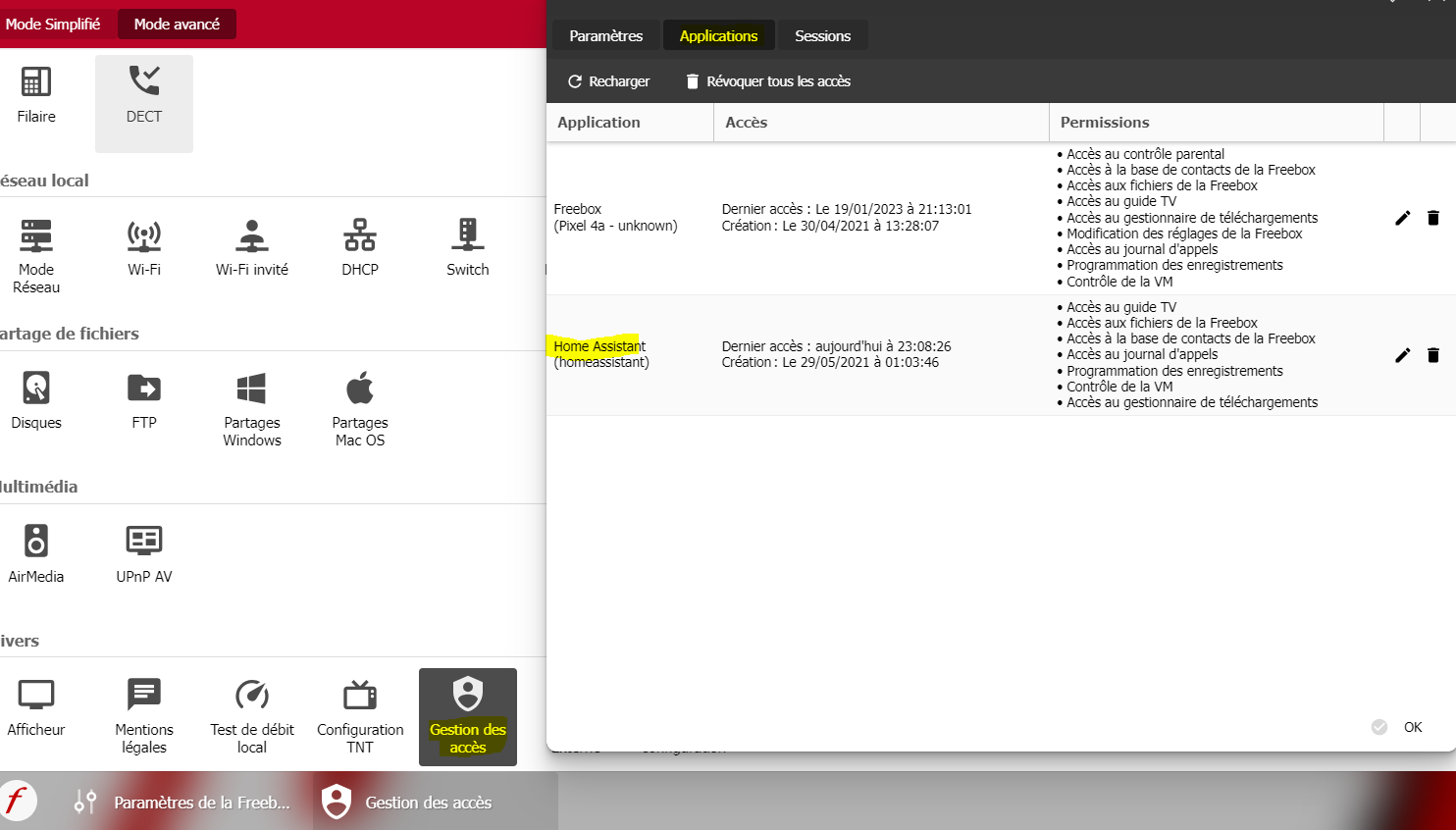Image resolution: width=1456 pixels, height=830 pixels.
Task: Open the Partages Mac OS icon
Action: click(360, 410)
